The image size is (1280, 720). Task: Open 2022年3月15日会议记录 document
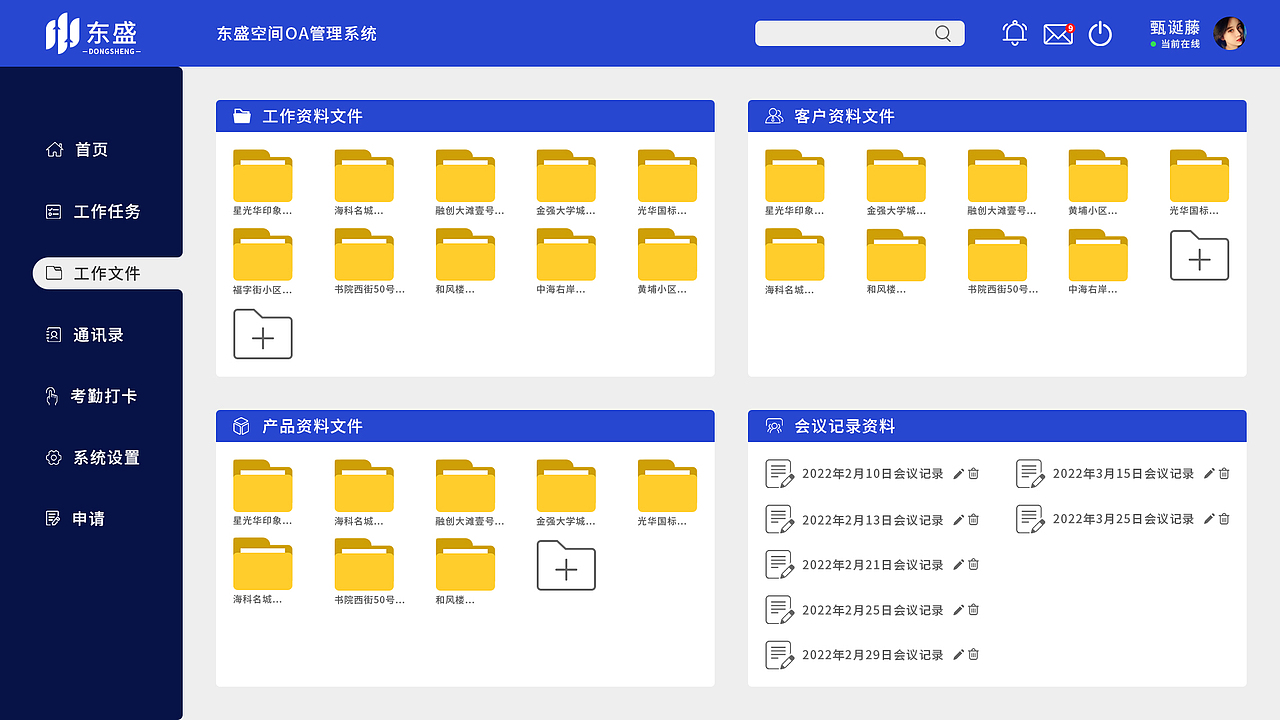(1106, 474)
